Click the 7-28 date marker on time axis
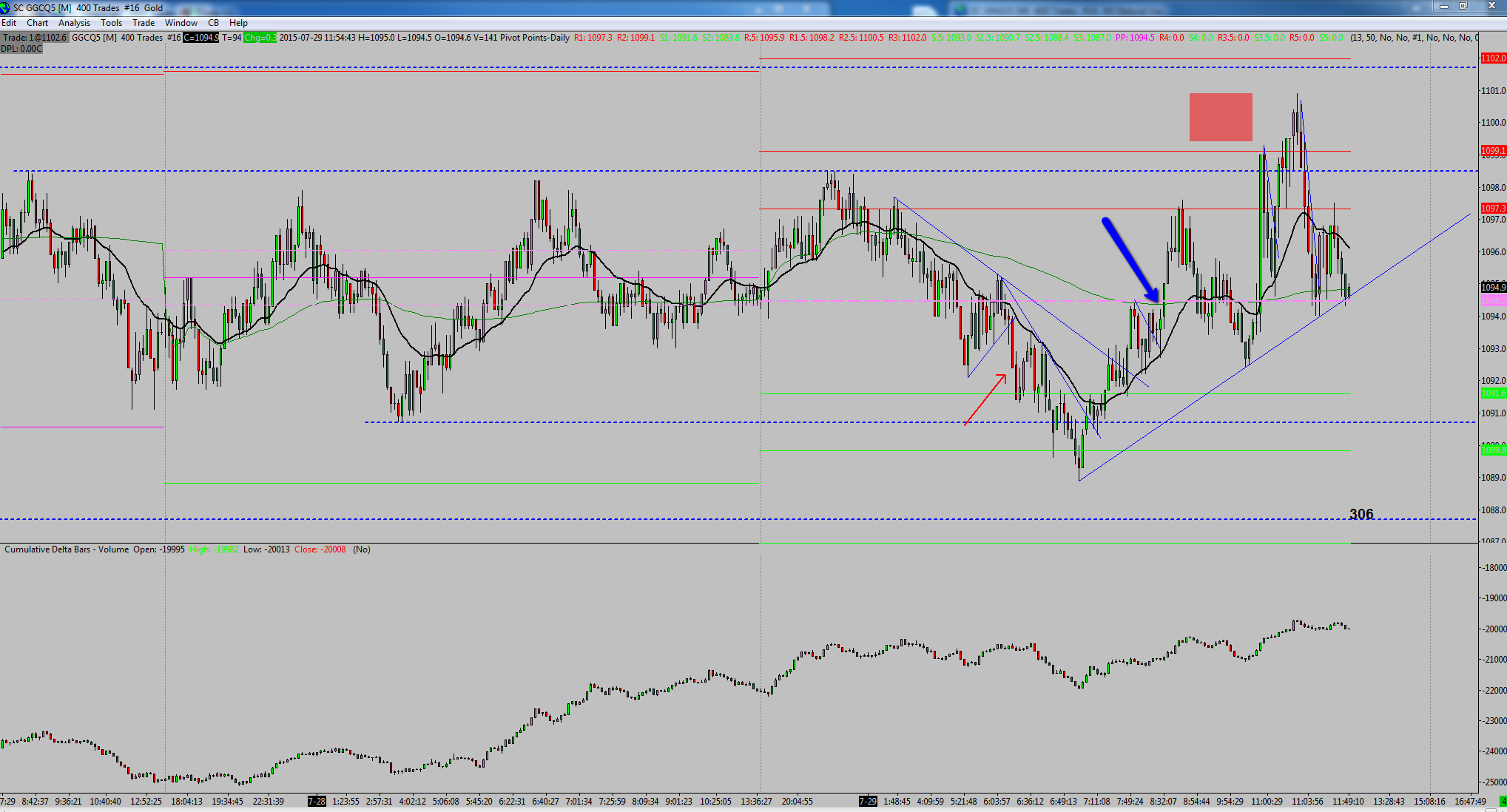The width and height of the screenshot is (1507, 812). [x=317, y=801]
